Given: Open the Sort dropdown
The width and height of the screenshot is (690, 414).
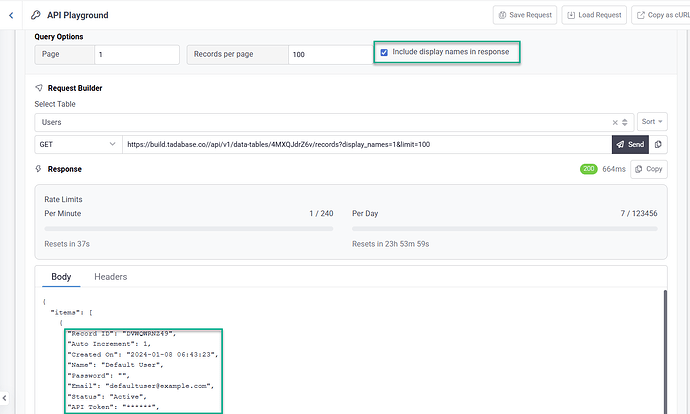Looking at the screenshot, I should point(650,121).
